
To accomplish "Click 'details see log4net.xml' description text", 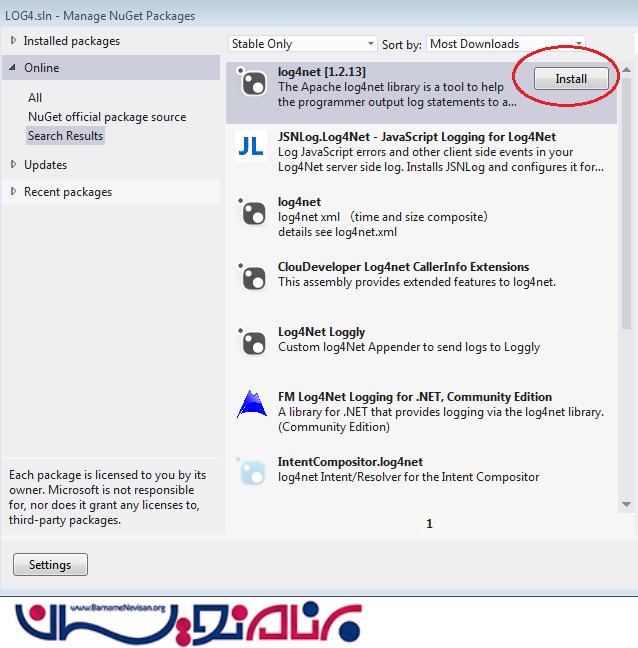I will pos(337,232).
